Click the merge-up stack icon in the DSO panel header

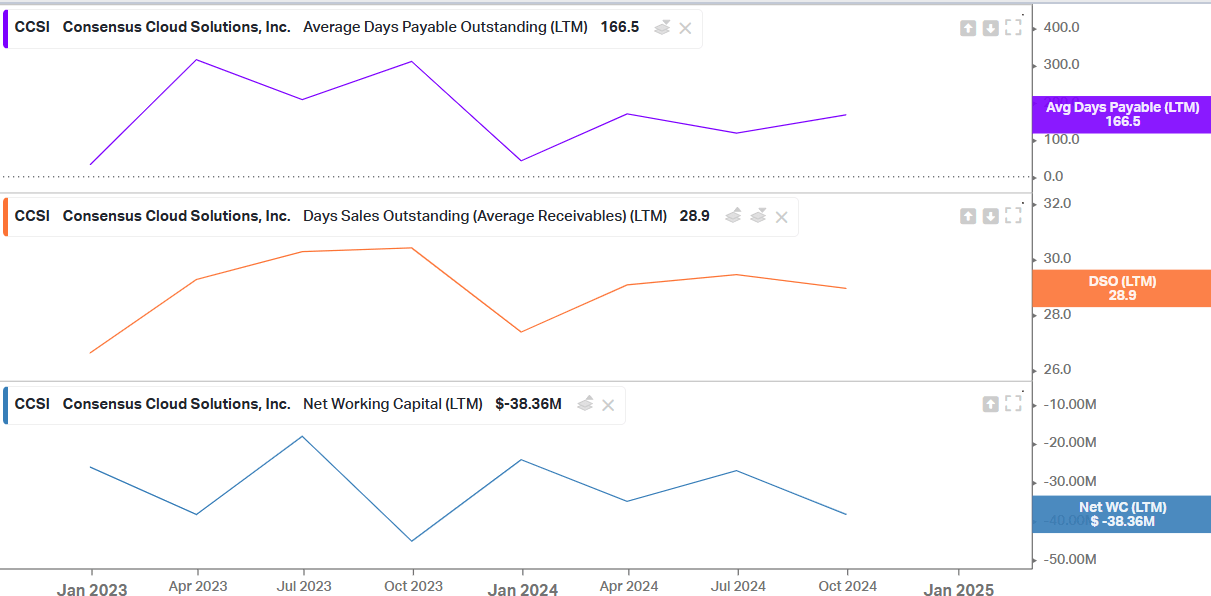pos(733,215)
